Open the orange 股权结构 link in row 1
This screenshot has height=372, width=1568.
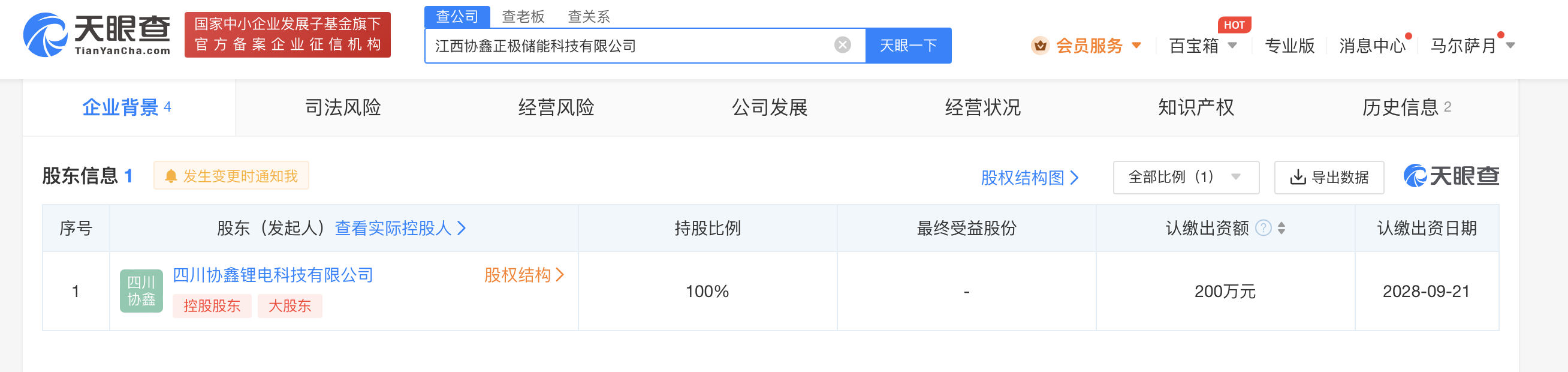(x=524, y=275)
